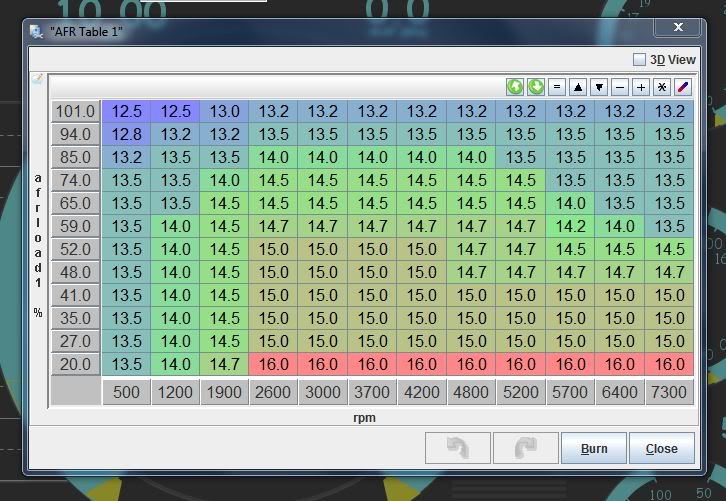726x501 pixels.
Task: Click the asterisk multiply toolbar icon
Action: pos(662,87)
